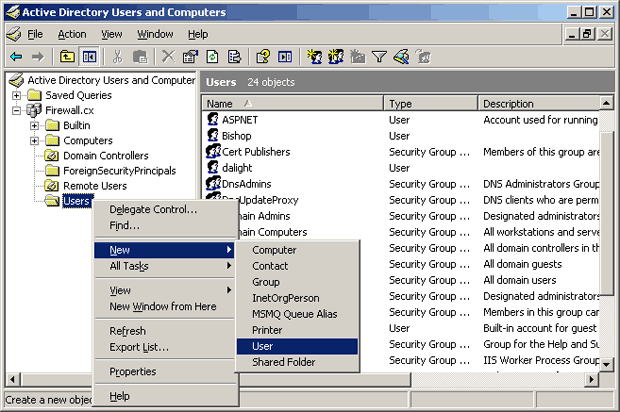620x412 pixels.
Task: Click the Delete X toolbar icon
Action: click(x=168, y=57)
